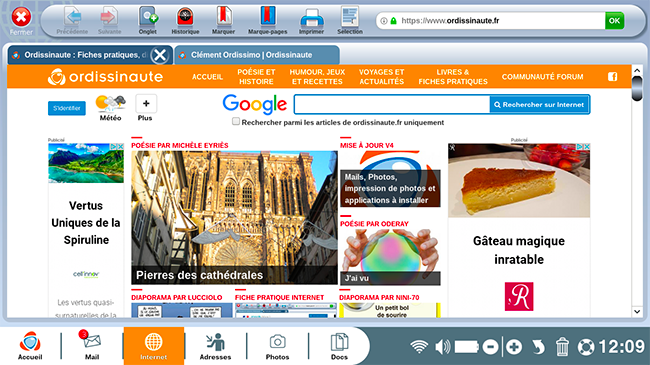650x365 pixels.
Task: Zoom in with the plus icon
Action: (x=514, y=347)
